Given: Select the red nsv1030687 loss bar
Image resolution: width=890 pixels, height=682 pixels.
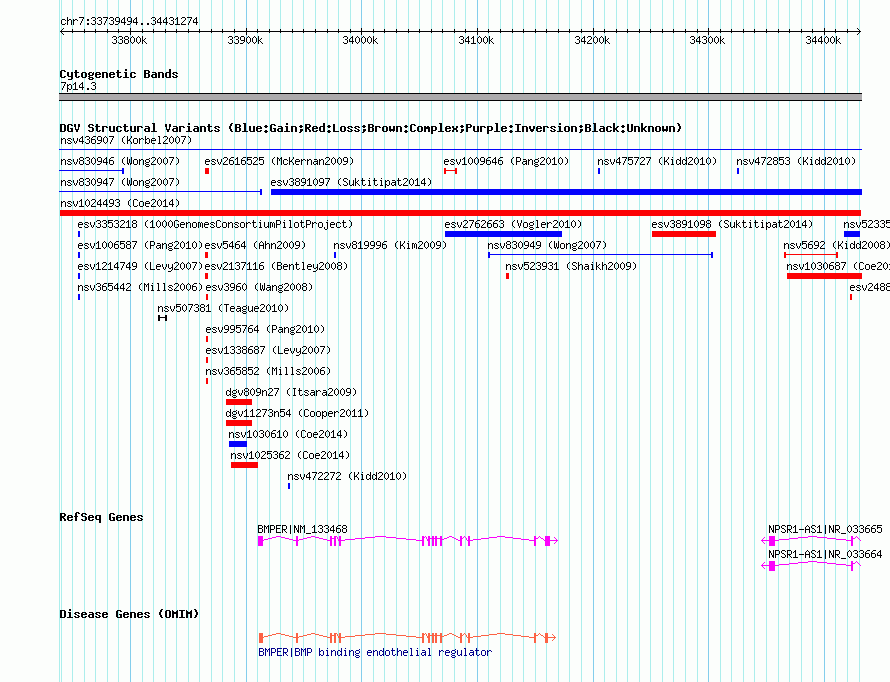Looking at the screenshot, I should tap(824, 276).
